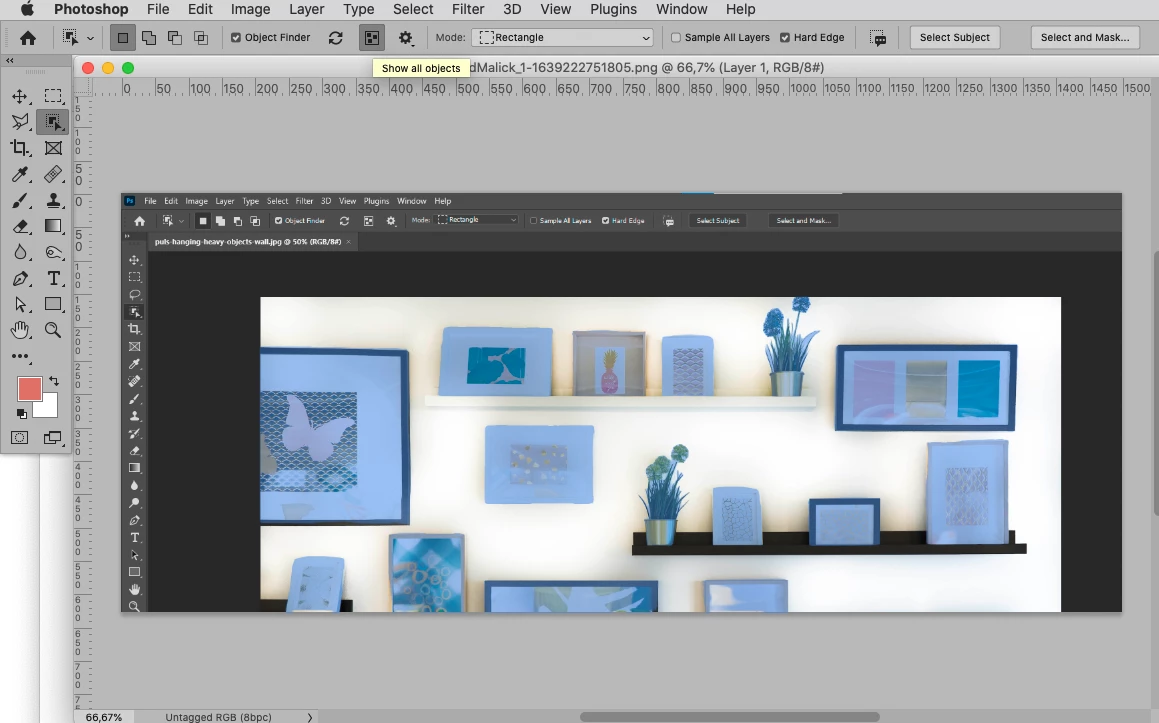This screenshot has width=1159, height=723.
Task: Select the Spot Healing Brush tool
Action: 53,174
